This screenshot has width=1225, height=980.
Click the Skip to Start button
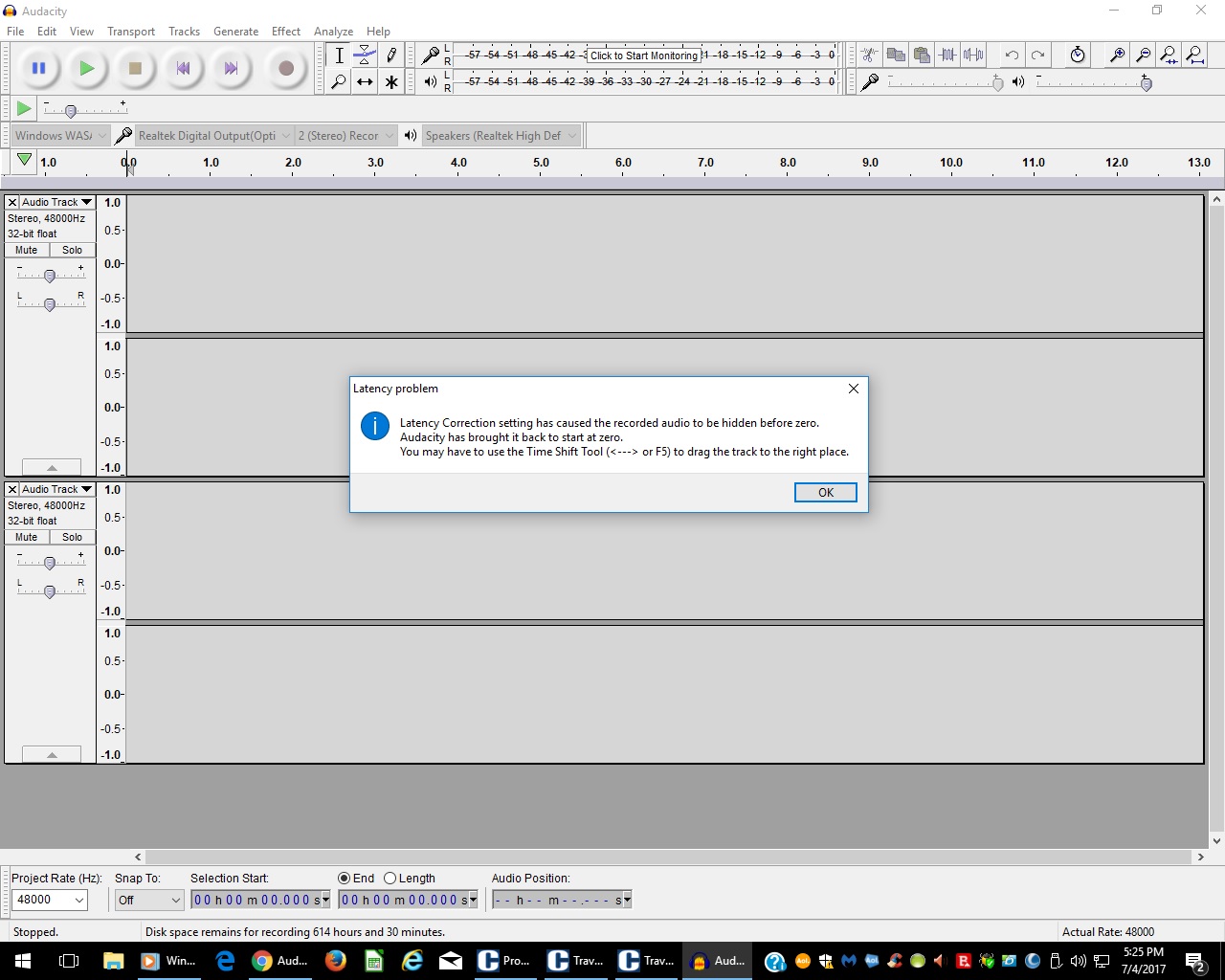tap(183, 68)
